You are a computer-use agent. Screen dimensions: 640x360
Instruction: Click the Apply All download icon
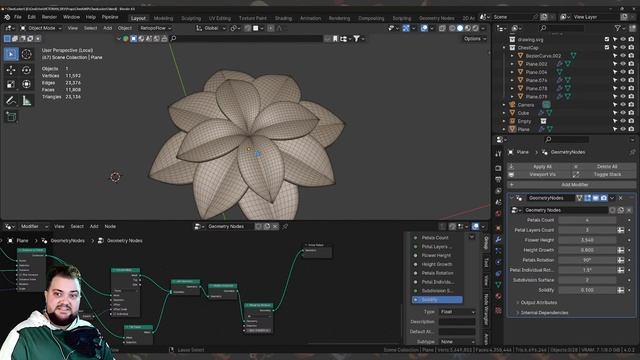tap(511, 167)
